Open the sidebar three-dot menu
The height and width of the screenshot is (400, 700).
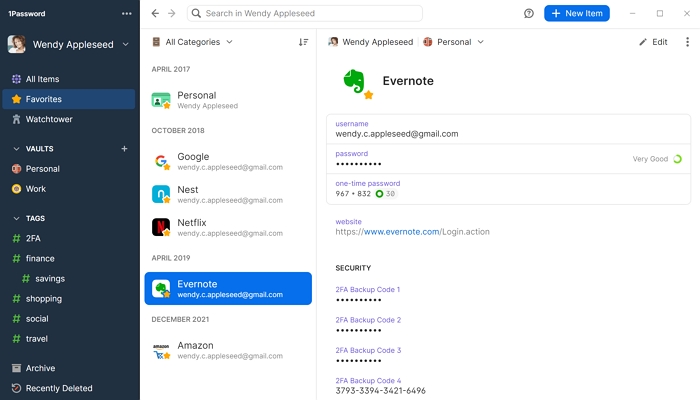(127, 13)
